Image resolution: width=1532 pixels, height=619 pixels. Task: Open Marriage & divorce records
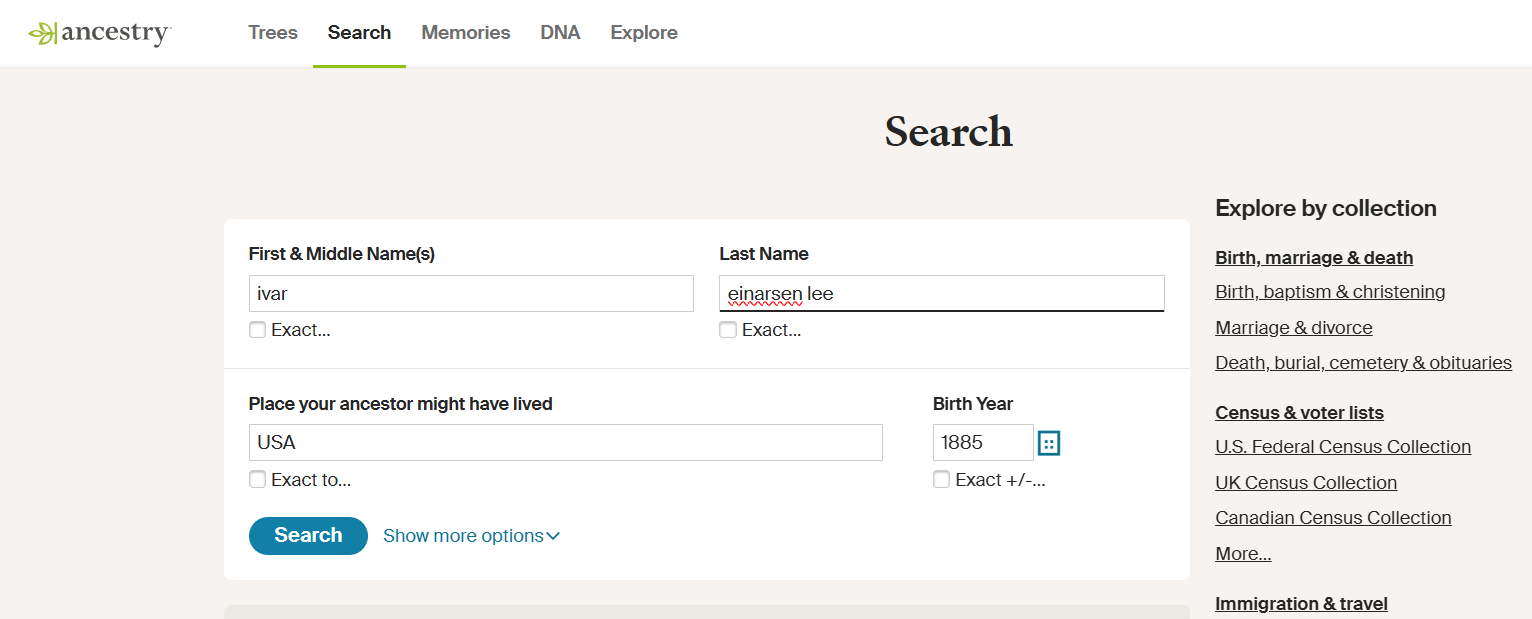point(1293,327)
